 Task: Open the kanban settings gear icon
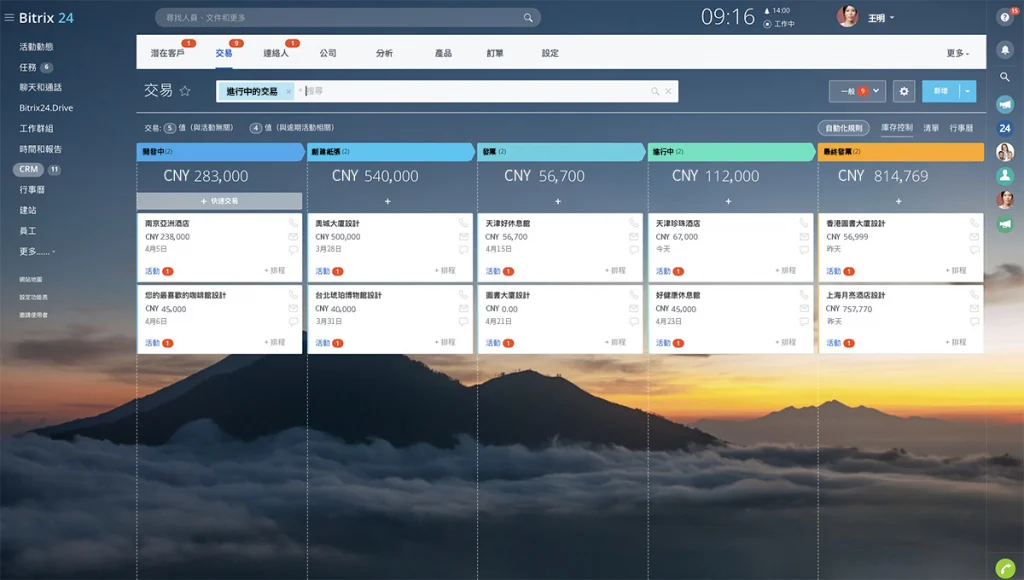click(904, 90)
